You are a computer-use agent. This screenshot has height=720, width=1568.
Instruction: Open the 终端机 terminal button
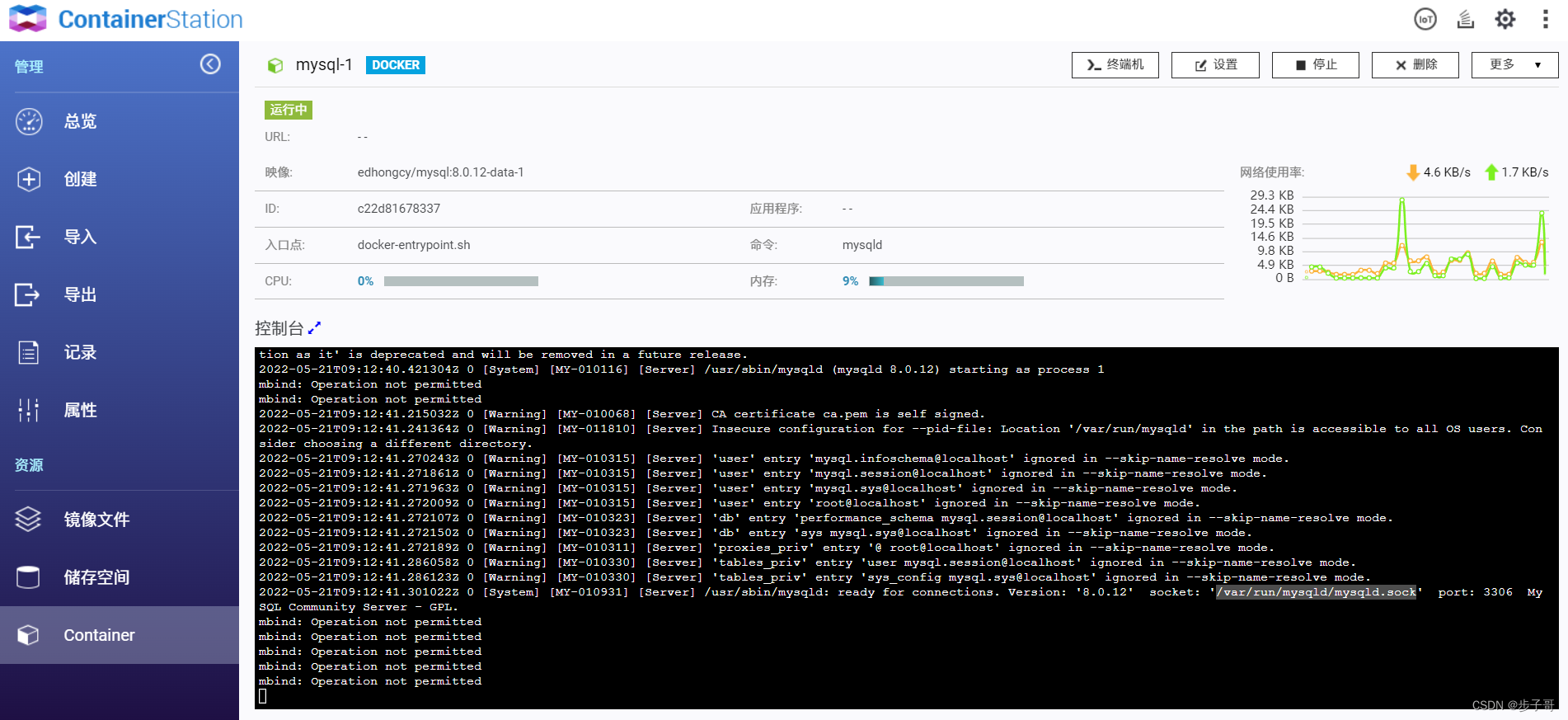click(1115, 65)
